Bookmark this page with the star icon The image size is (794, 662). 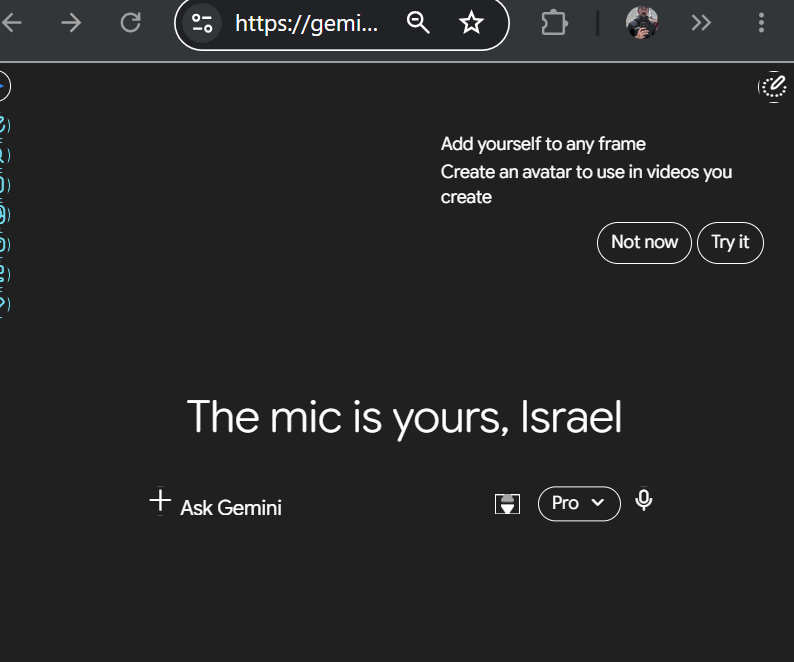point(471,23)
